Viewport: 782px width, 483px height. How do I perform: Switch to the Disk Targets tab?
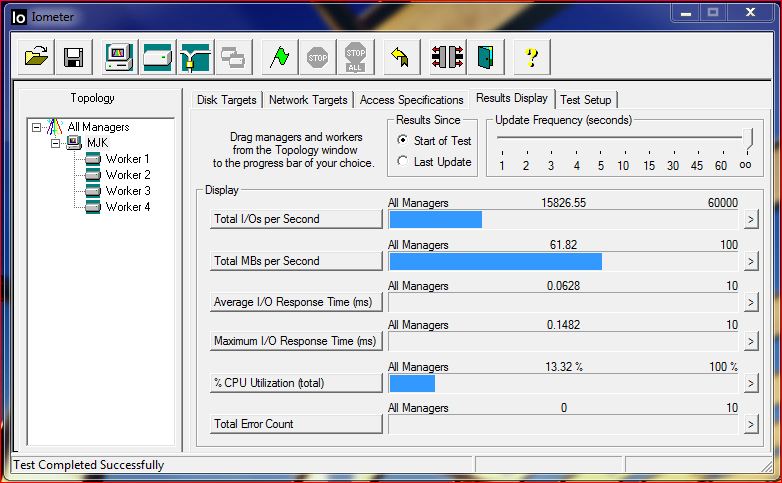[x=226, y=100]
